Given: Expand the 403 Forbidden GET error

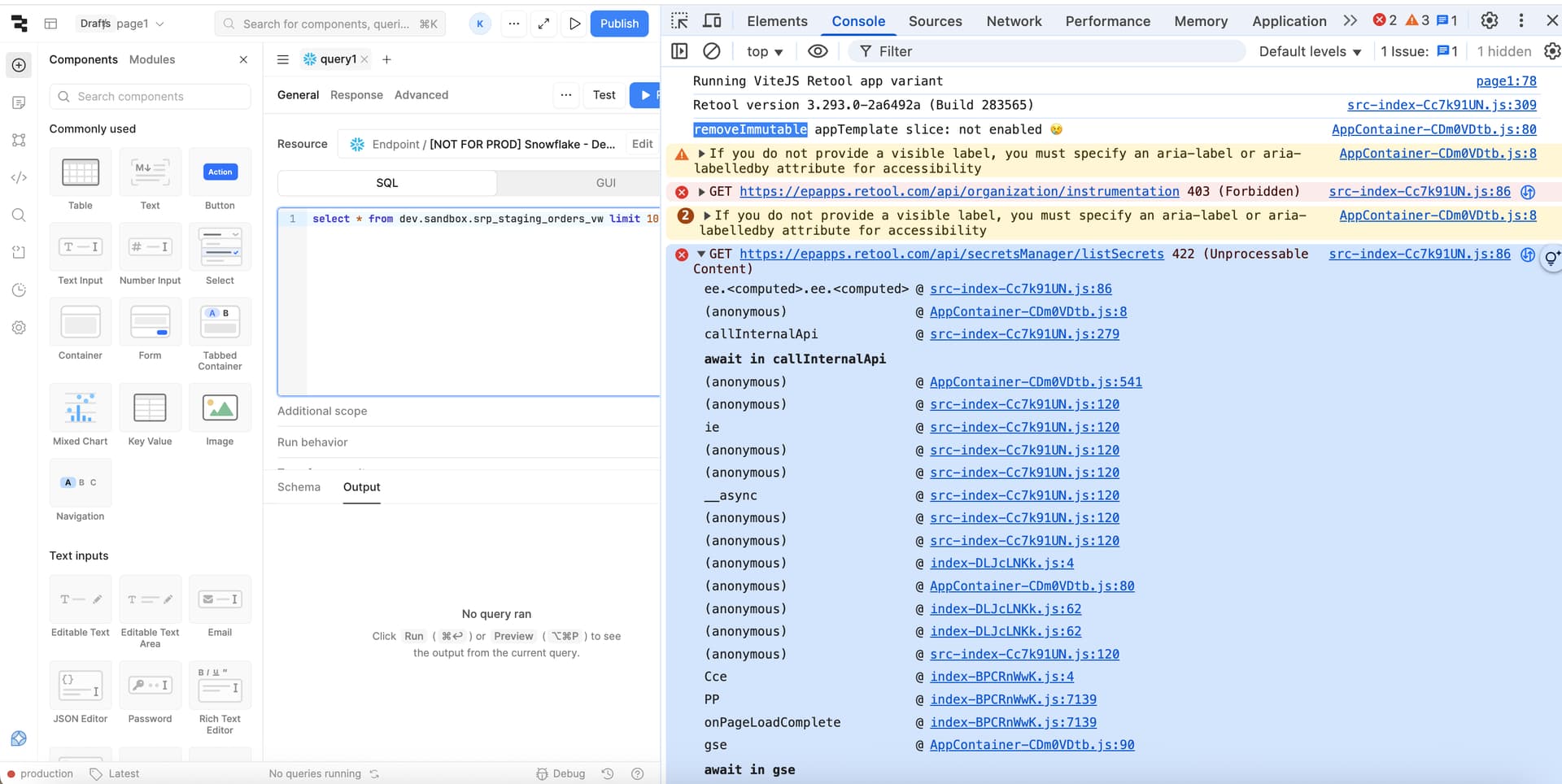Looking at the screenshot, I should coord(701,192).
